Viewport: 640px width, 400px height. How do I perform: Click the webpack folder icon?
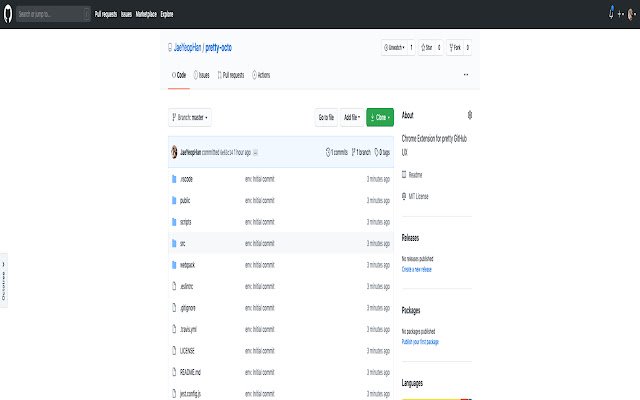[x=174, y=265]
